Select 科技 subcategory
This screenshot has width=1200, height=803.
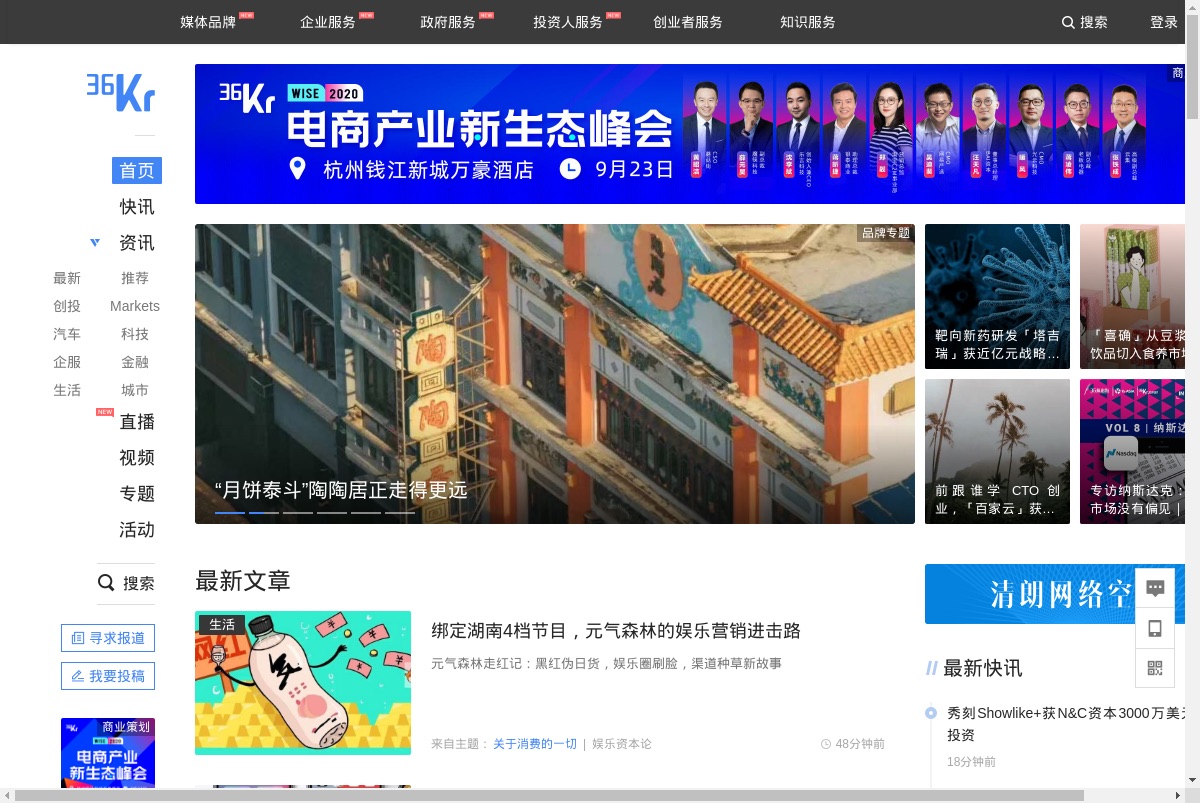(x=135, y=334)
